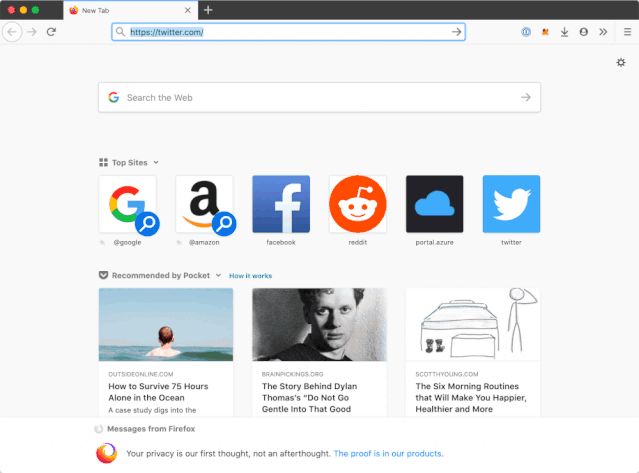Viewport: 639px width, 473px height.
Task: Click the orange fox extension icon
Action: pos(545,32)
